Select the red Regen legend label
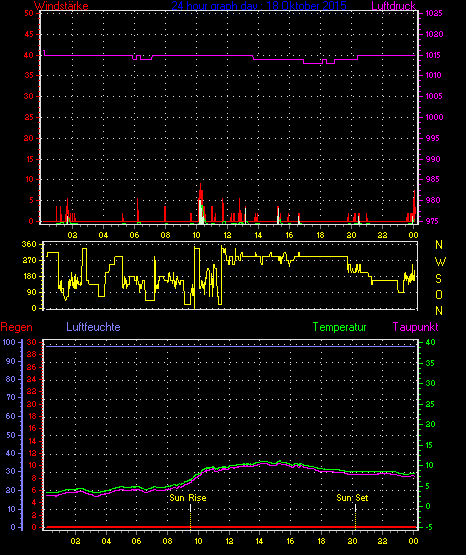This screenshot has width=466, height=555. click(16, 327)
